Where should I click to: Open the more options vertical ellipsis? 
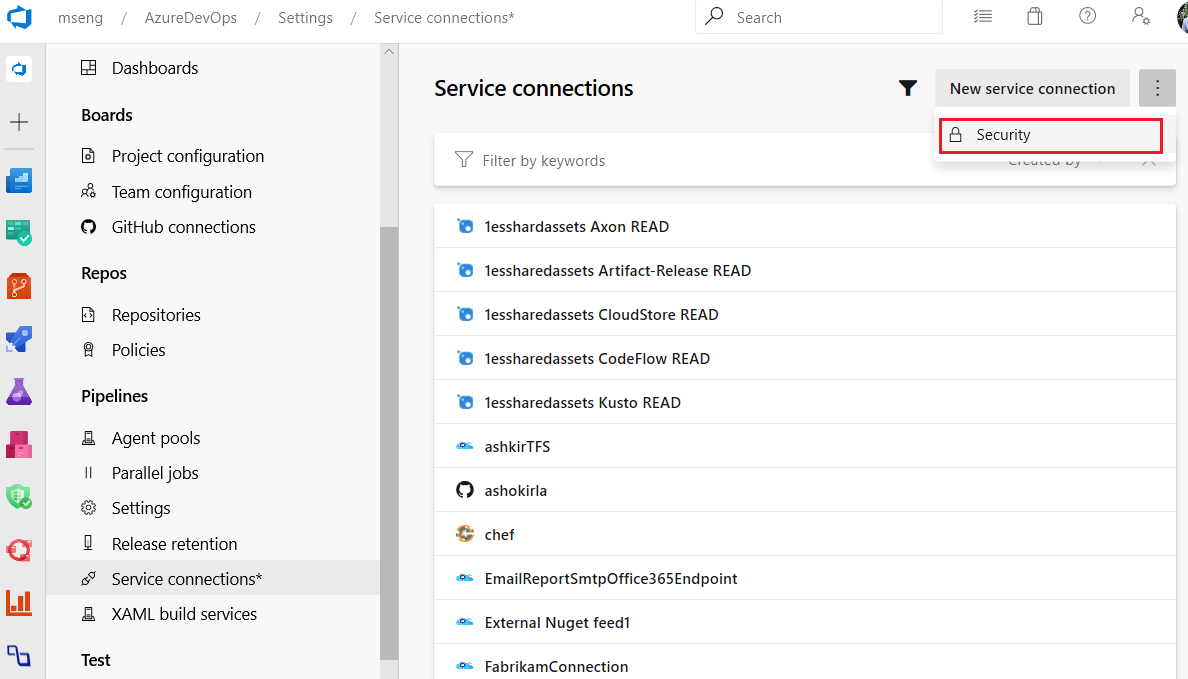pos(1157,89)
